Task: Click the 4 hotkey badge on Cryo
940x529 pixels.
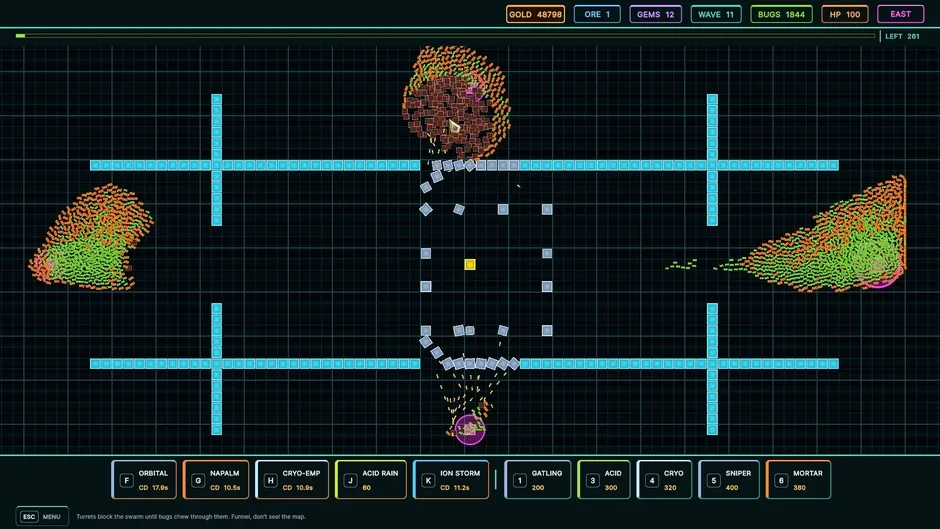Action: pos(652,480)
